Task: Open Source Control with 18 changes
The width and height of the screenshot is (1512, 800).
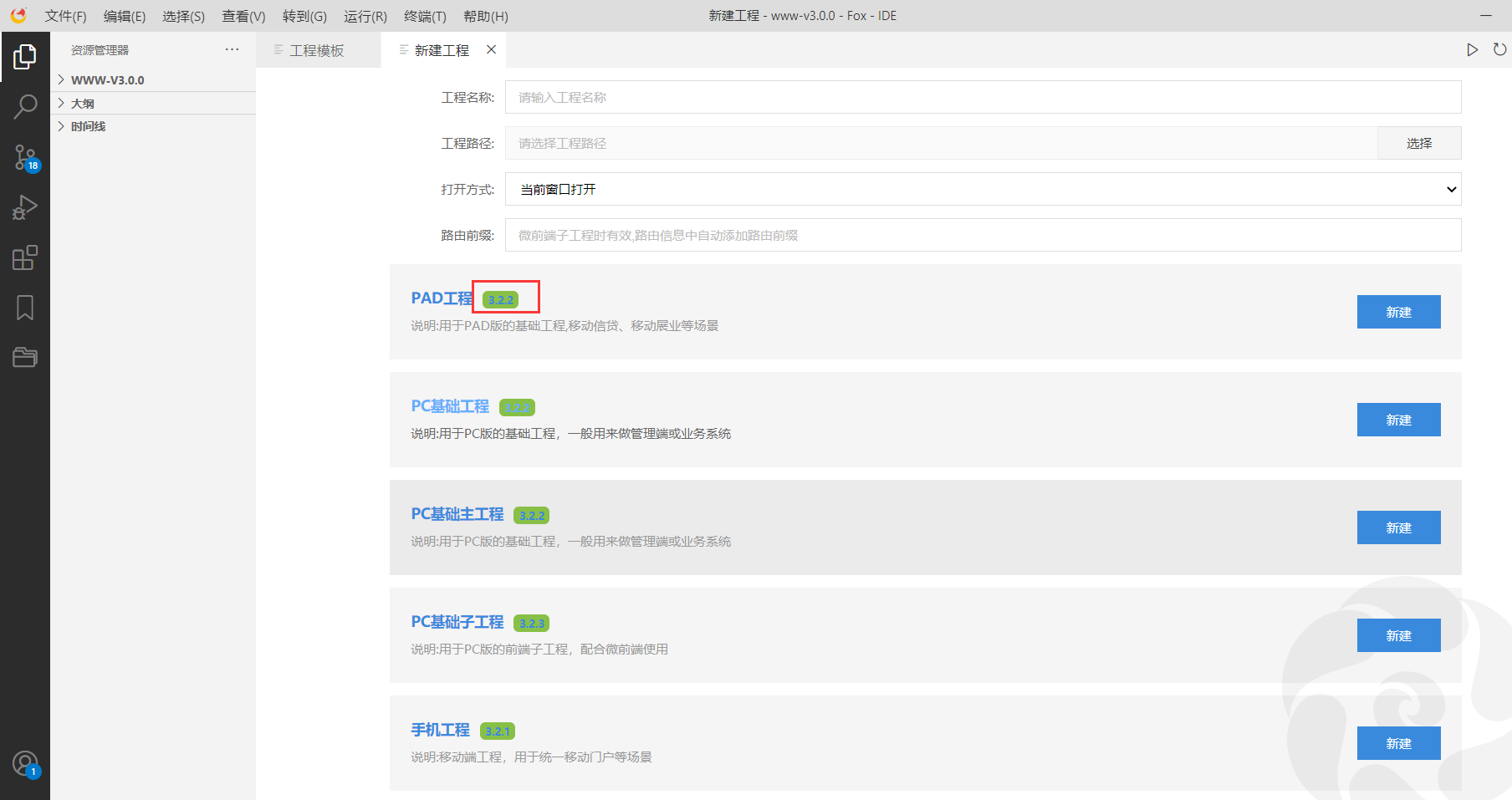Action: point(25,157)
